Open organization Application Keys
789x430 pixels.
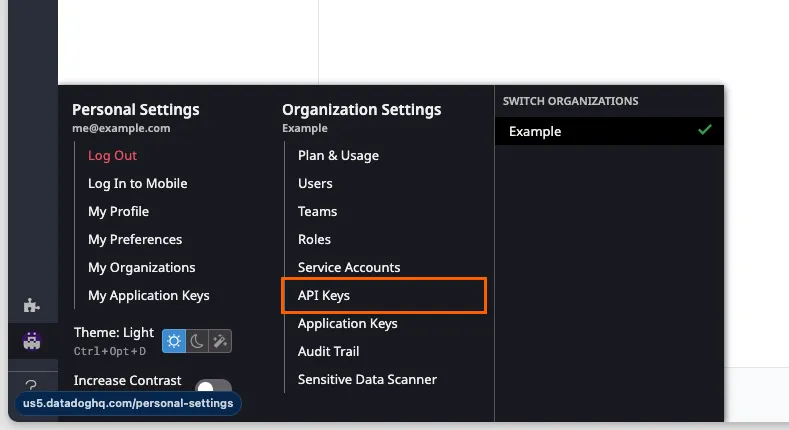347,323
